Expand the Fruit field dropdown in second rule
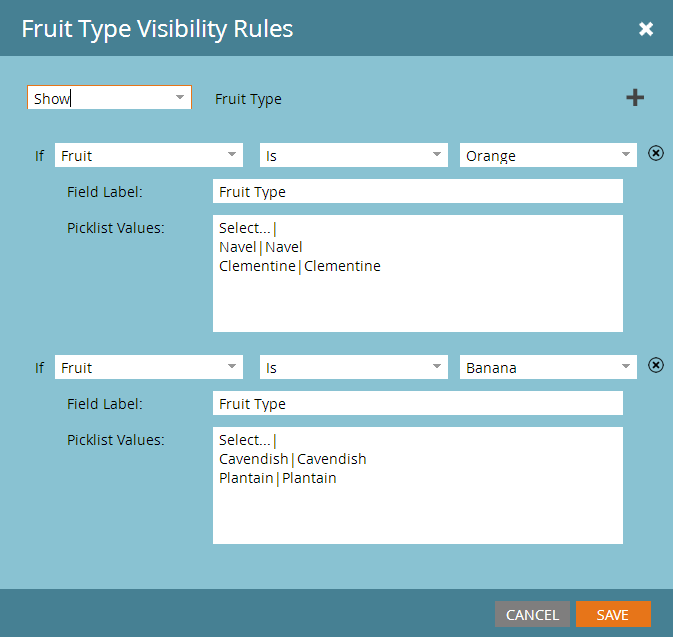 (149, 367)
